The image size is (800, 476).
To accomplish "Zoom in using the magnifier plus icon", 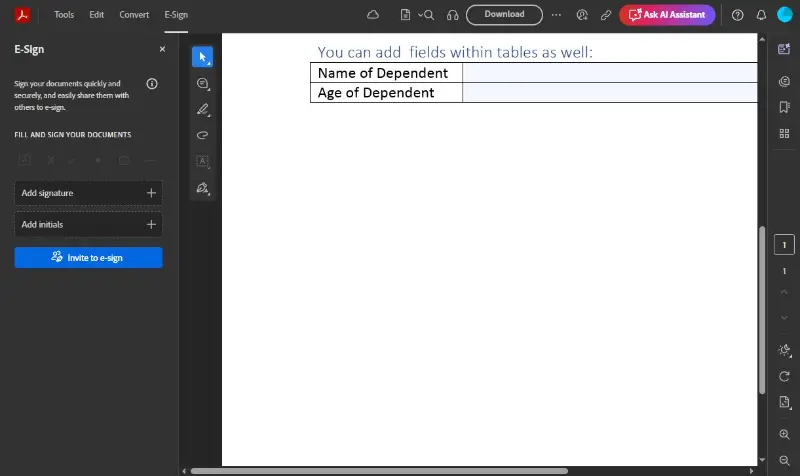I will (785, 435).
